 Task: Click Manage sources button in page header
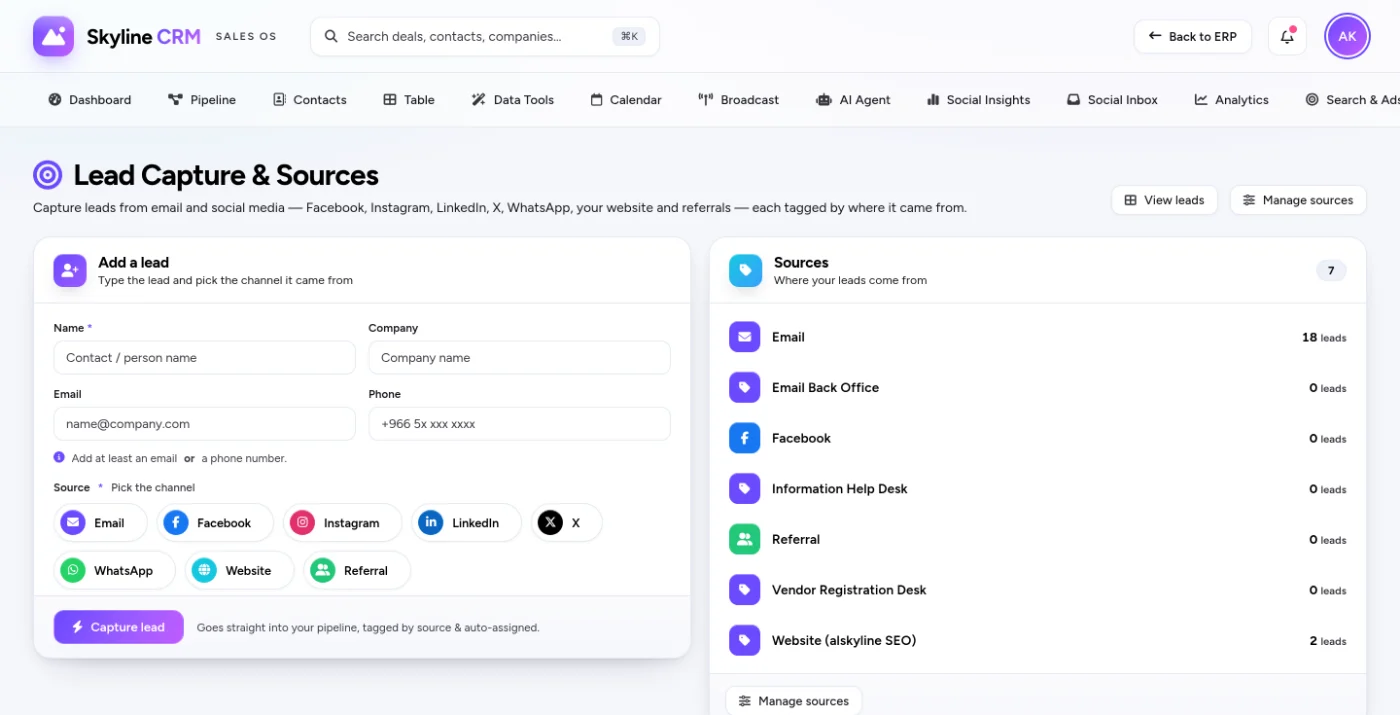click(1298, 200)
